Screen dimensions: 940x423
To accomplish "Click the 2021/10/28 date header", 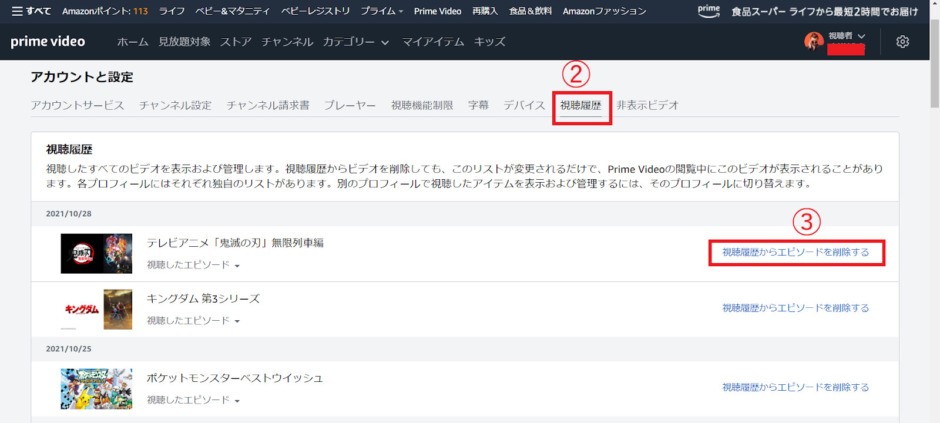I will click(x=68, y=213).
